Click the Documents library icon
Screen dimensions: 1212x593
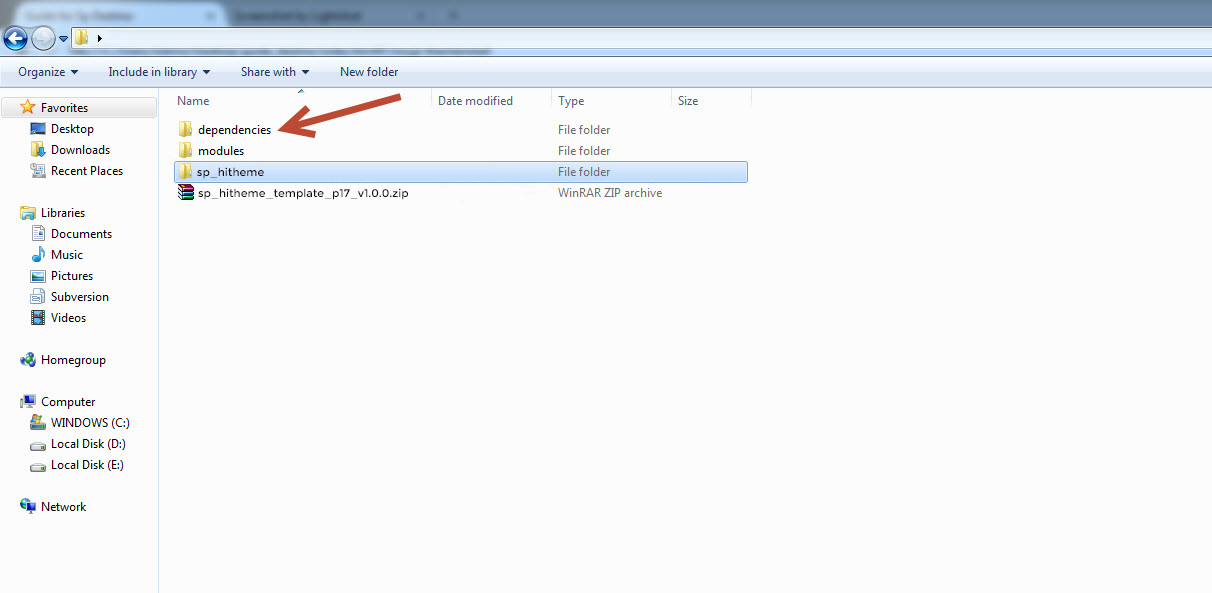[39, 234]
